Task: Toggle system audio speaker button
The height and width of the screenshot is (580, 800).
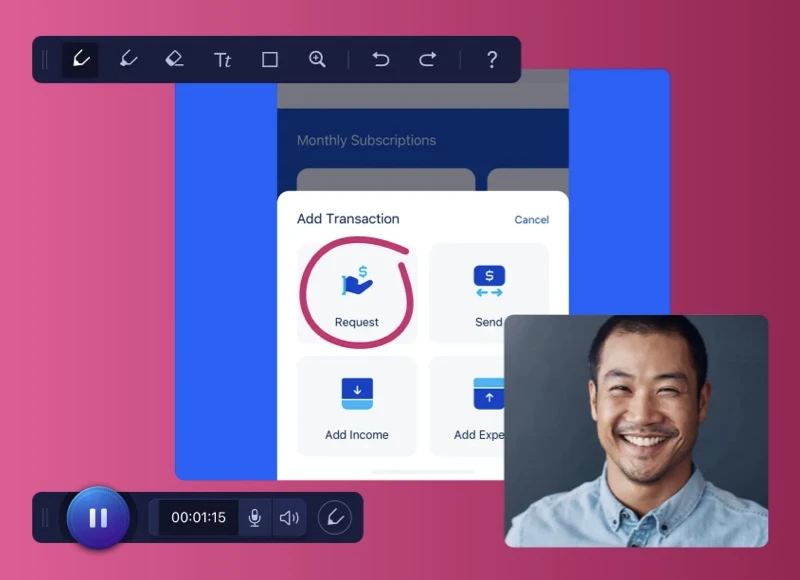Action: 289,517
